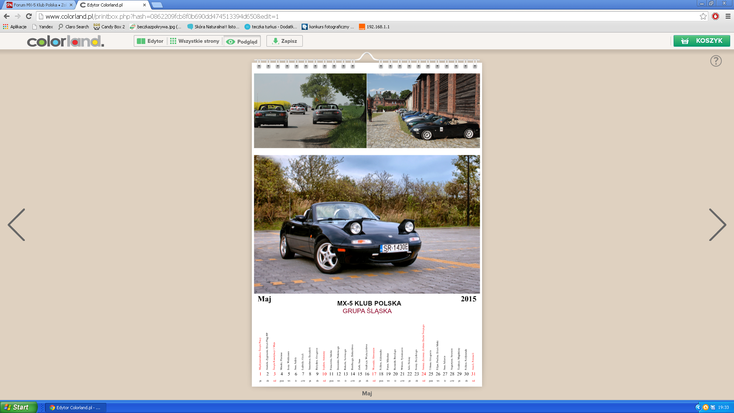
Task: Click the top-left photo of cars on road
Action: pos(310,111)
